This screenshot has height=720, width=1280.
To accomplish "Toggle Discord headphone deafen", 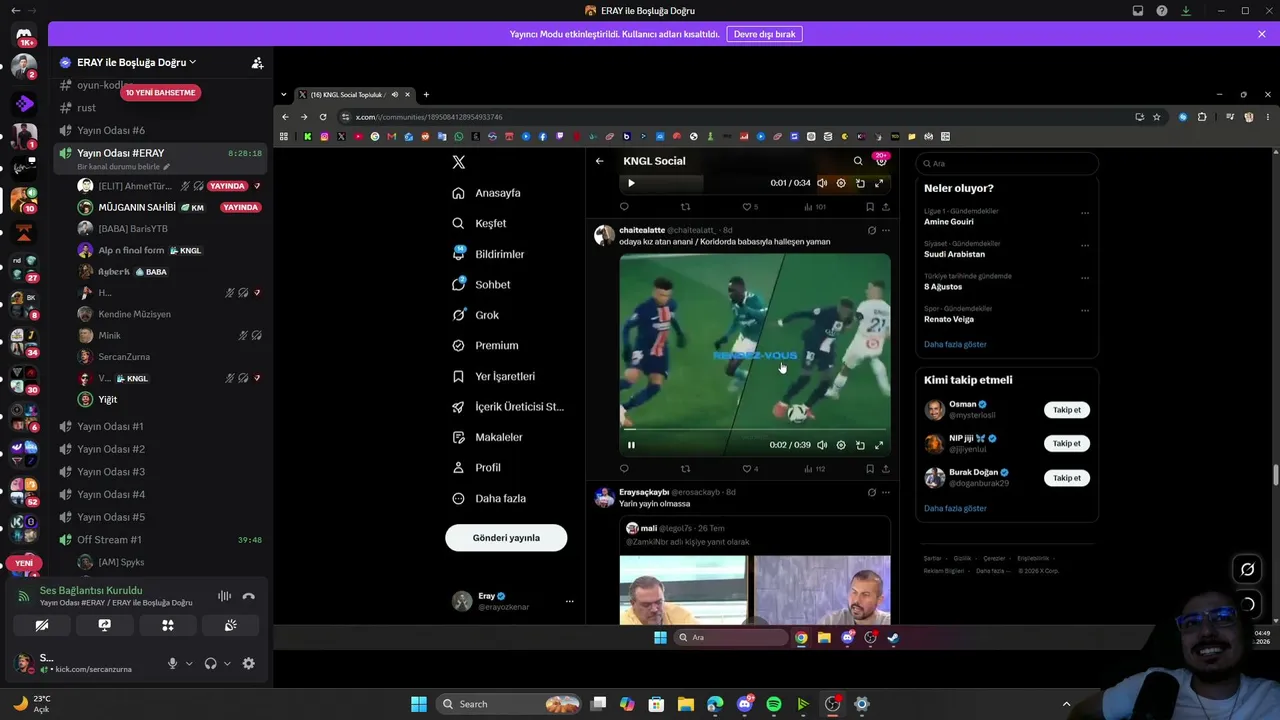I will pos(211,663).
